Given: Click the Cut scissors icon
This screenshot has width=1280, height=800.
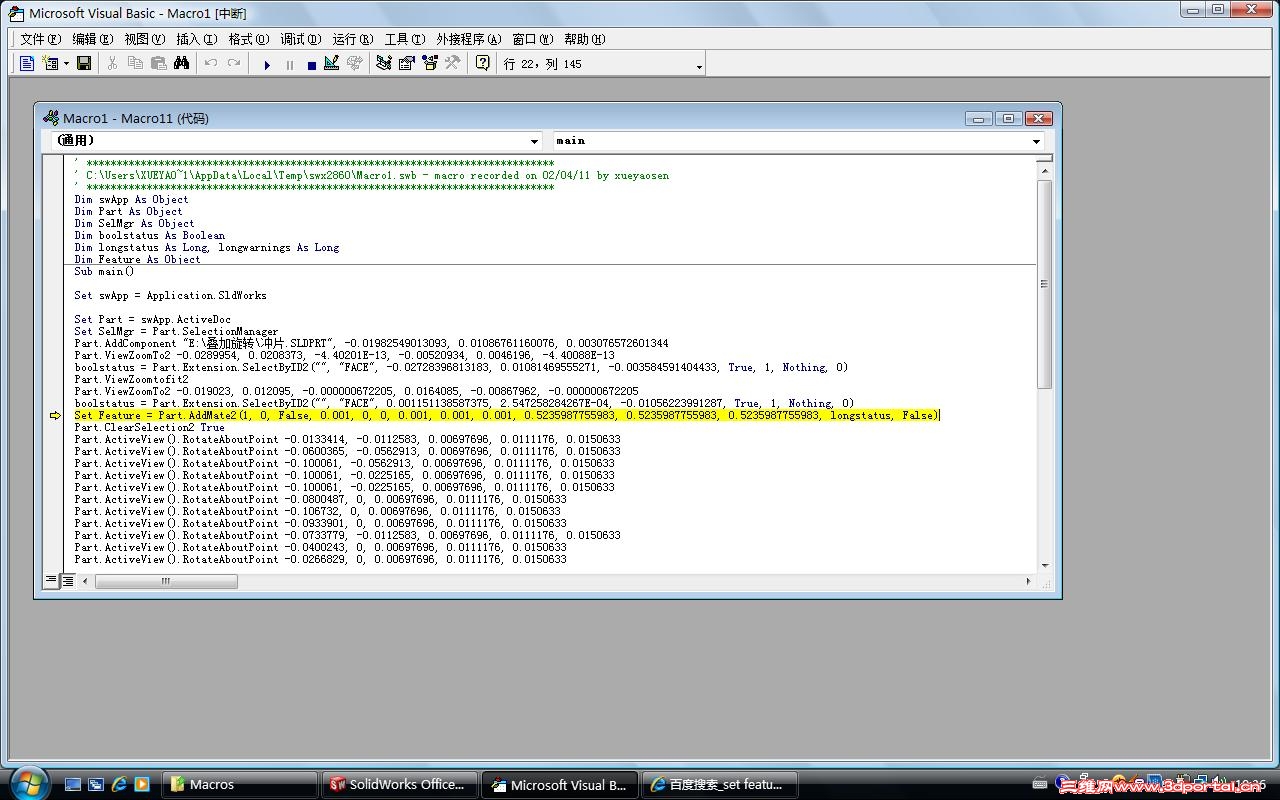Looking at the screenshot, I should pos(112,63).
